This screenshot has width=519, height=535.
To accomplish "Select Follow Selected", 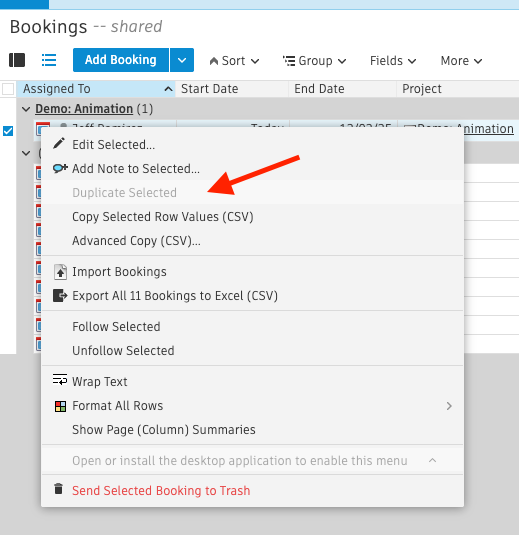I will [x=252, y=327].
